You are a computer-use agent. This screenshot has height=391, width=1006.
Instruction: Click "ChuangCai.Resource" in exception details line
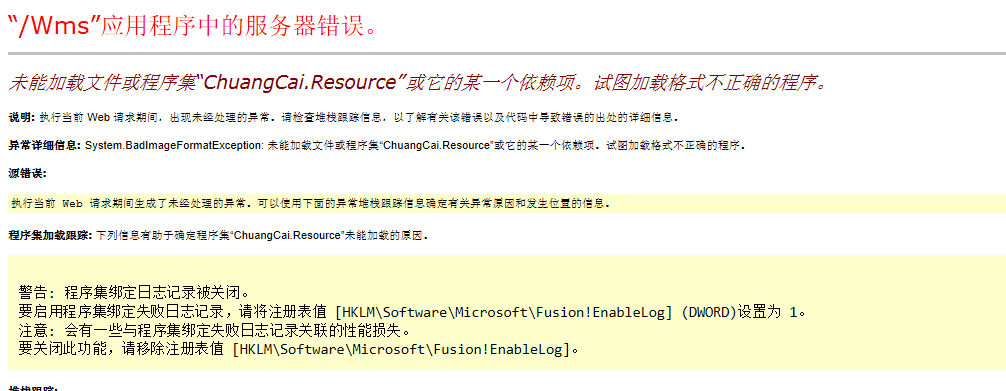pos(438,146)
